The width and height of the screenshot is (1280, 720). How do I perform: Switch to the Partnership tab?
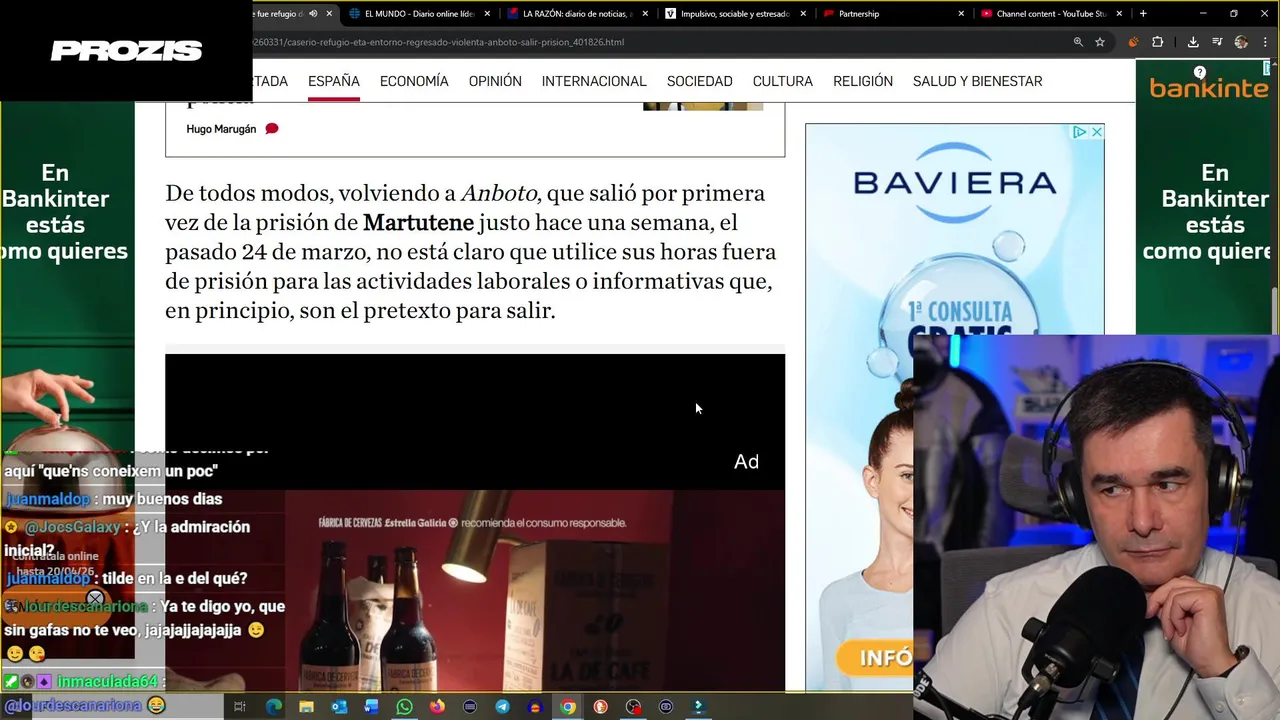(893, 14)
